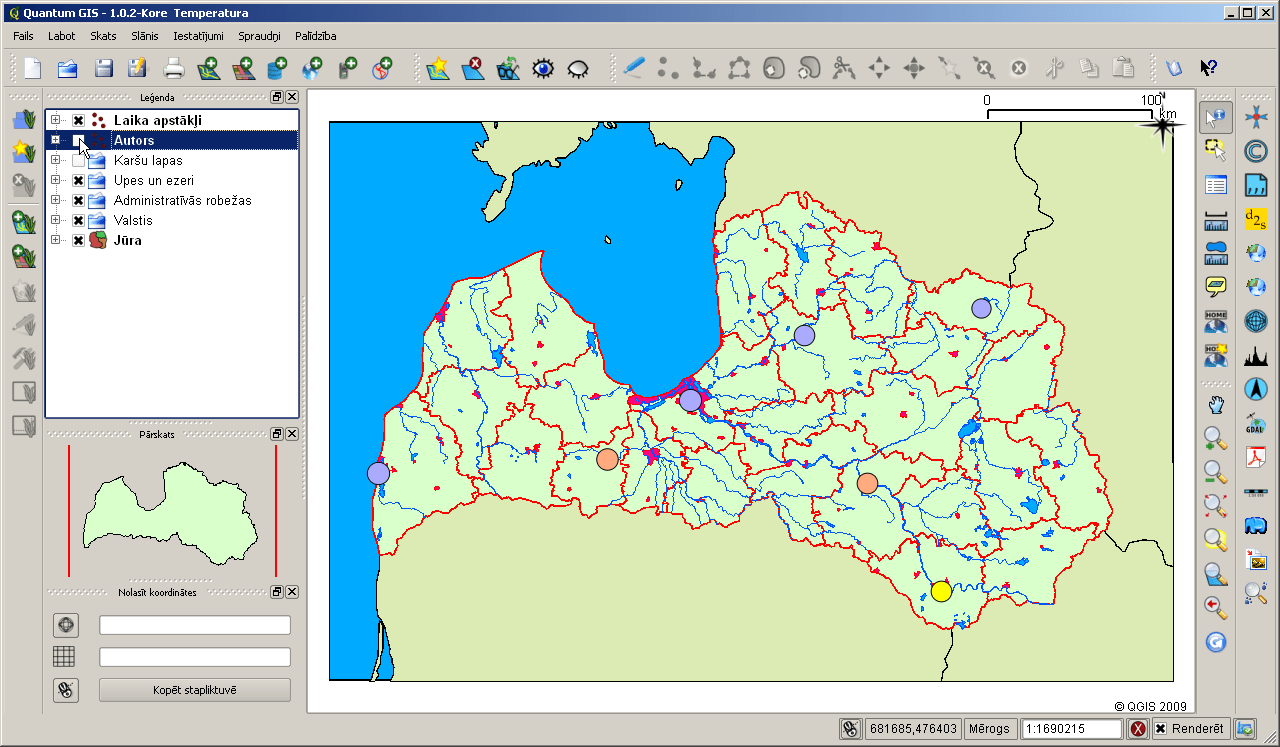Open the attribute table icon

coord(1216,185)
